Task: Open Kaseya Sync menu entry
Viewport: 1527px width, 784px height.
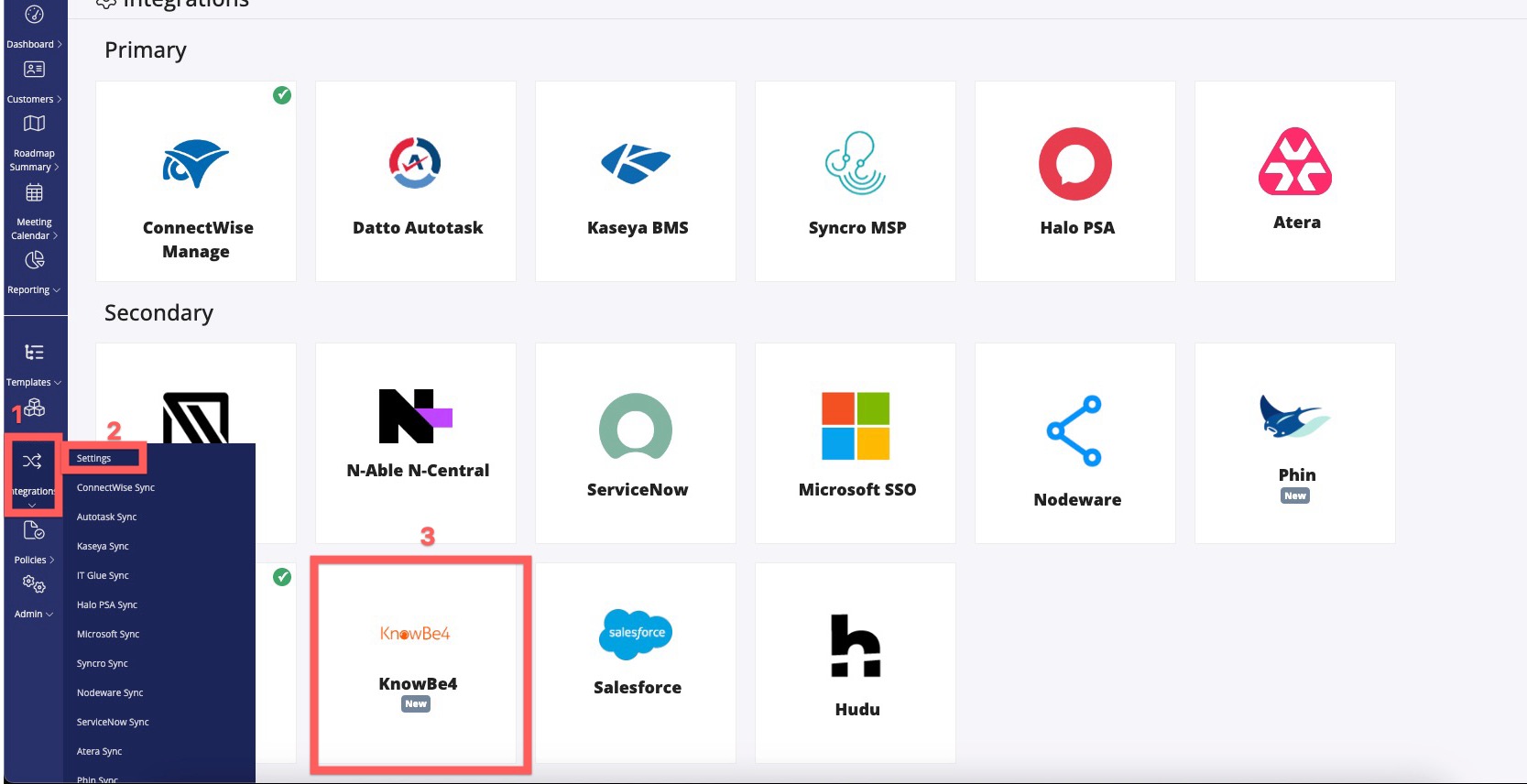Action: [x=103, y=547]
